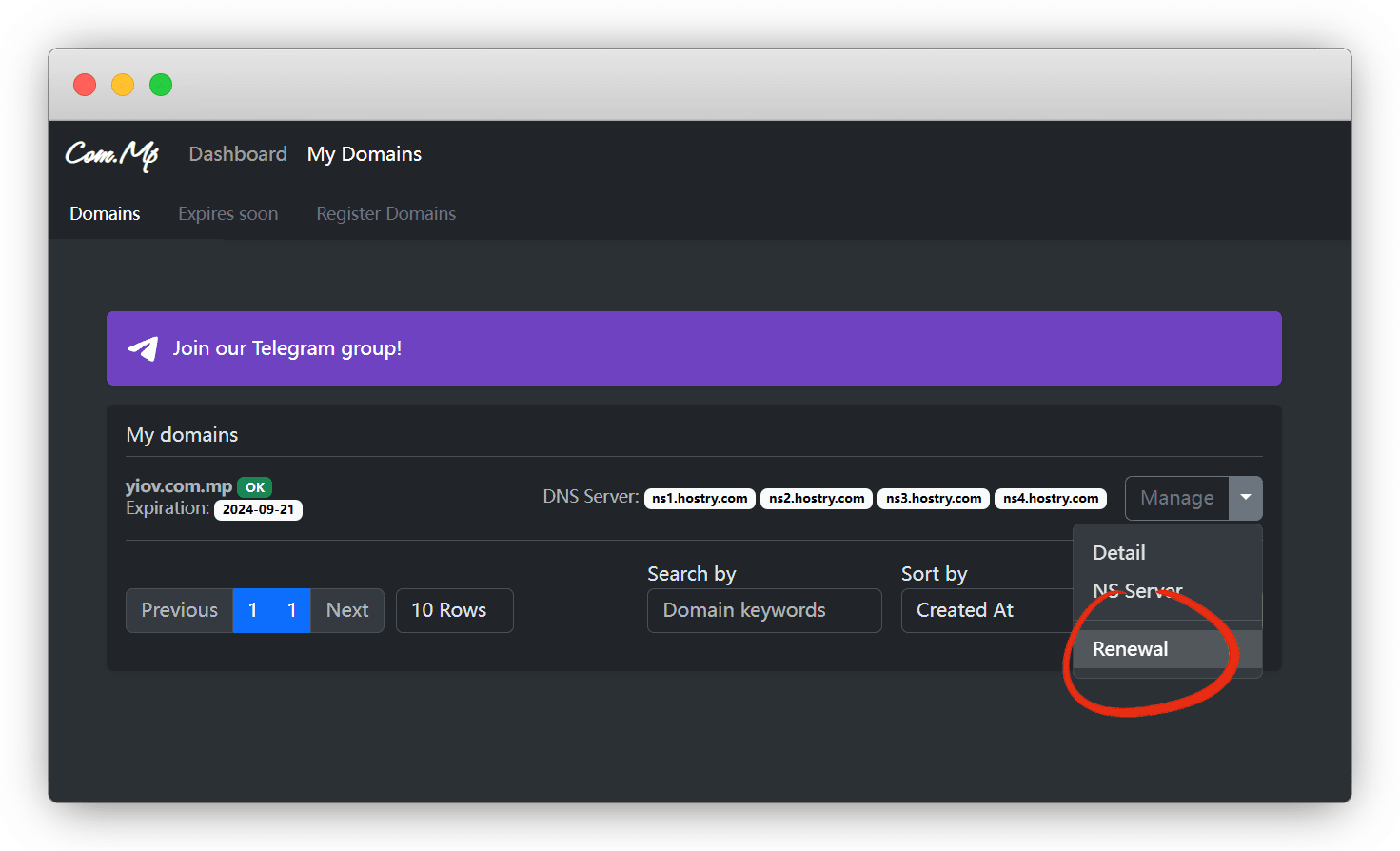Click the green maximize window button
The height and width of the screenshot is (851, 1400).
pos(161,85)
